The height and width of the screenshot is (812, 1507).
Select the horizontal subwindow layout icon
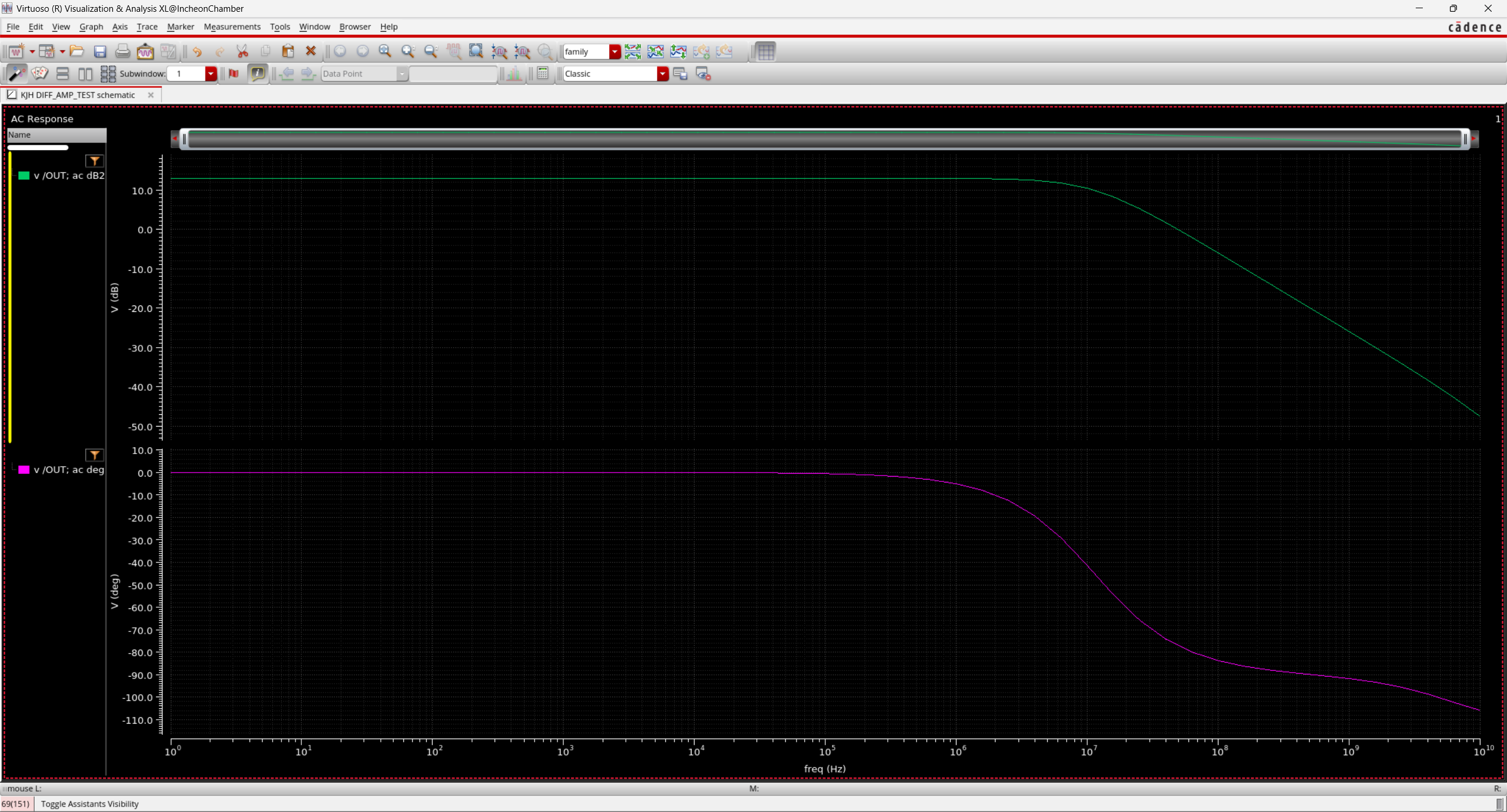coord(62,74)
